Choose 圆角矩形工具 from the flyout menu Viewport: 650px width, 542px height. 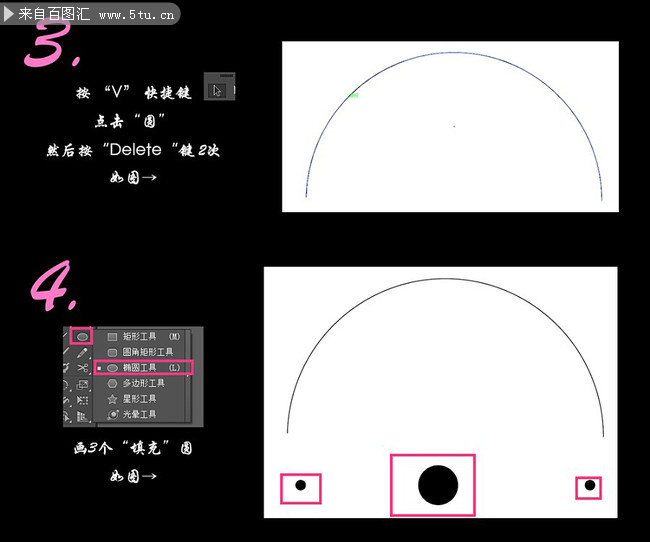coord(147,352)
